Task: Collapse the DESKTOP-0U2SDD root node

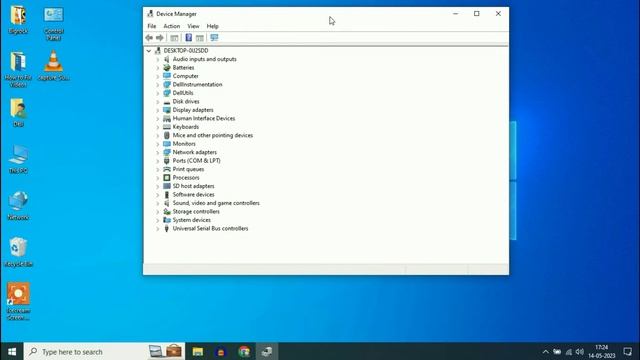Action: click(x=149, y=51)
